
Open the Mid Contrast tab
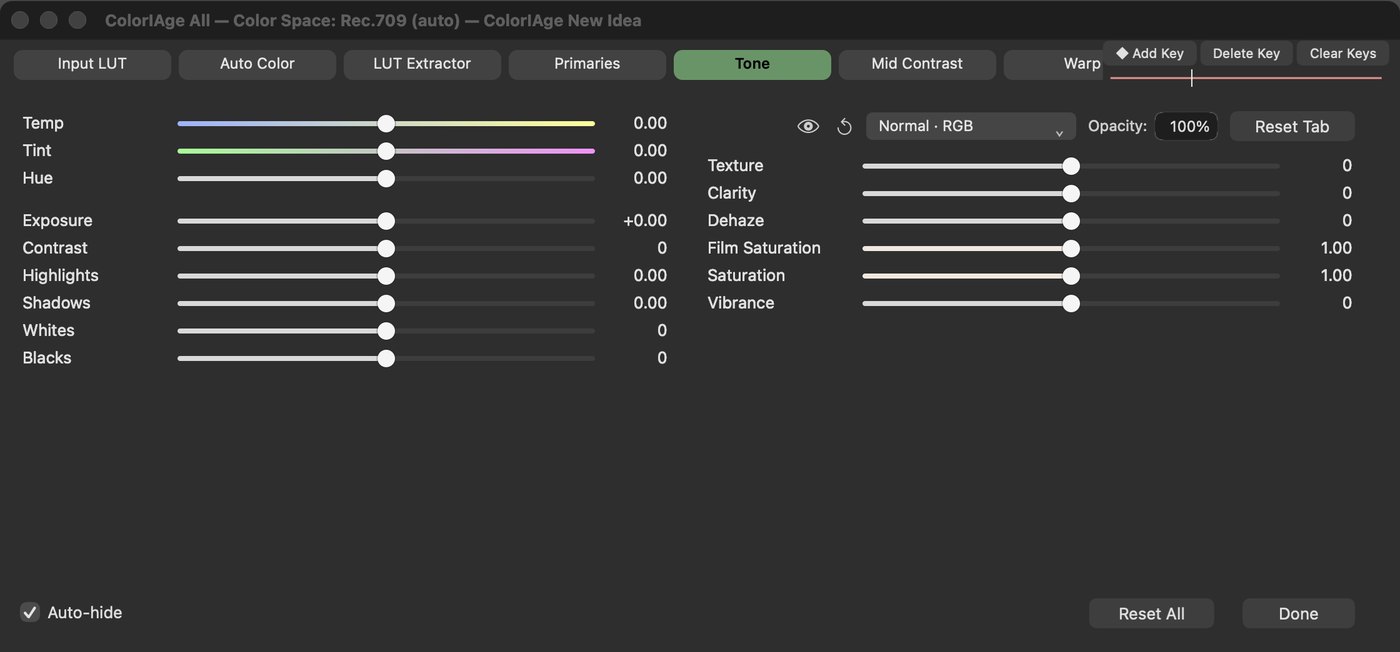(x=917, y=64)
